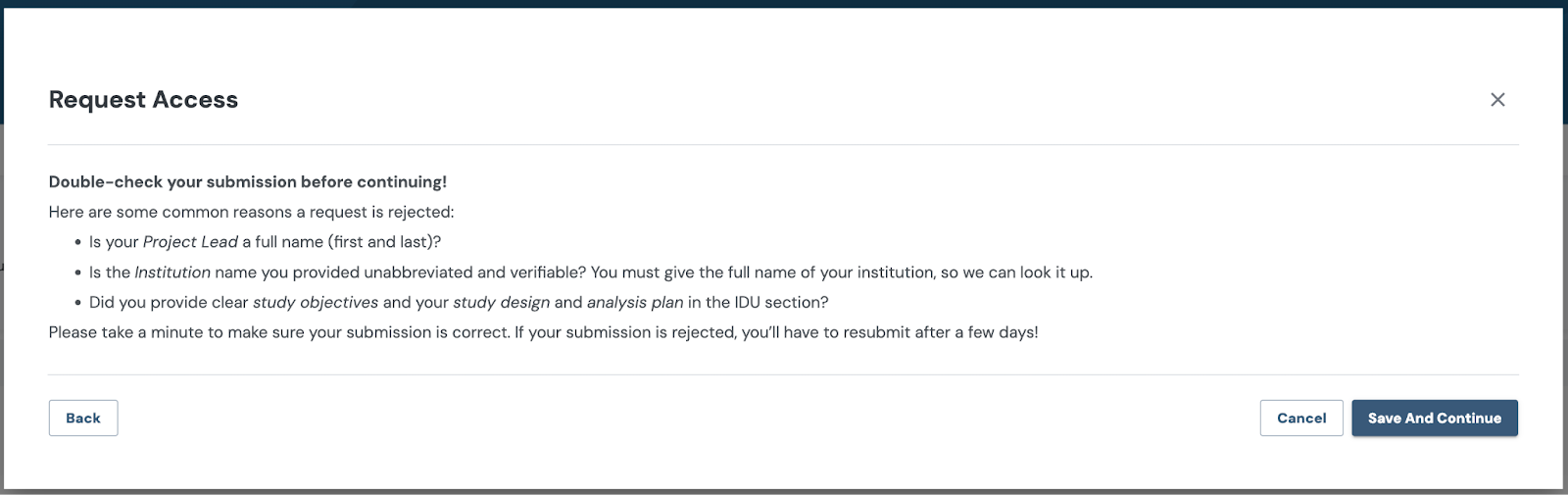Click the common reasons intro line
The image size is (1568, 495).
(x=251, y=213)
